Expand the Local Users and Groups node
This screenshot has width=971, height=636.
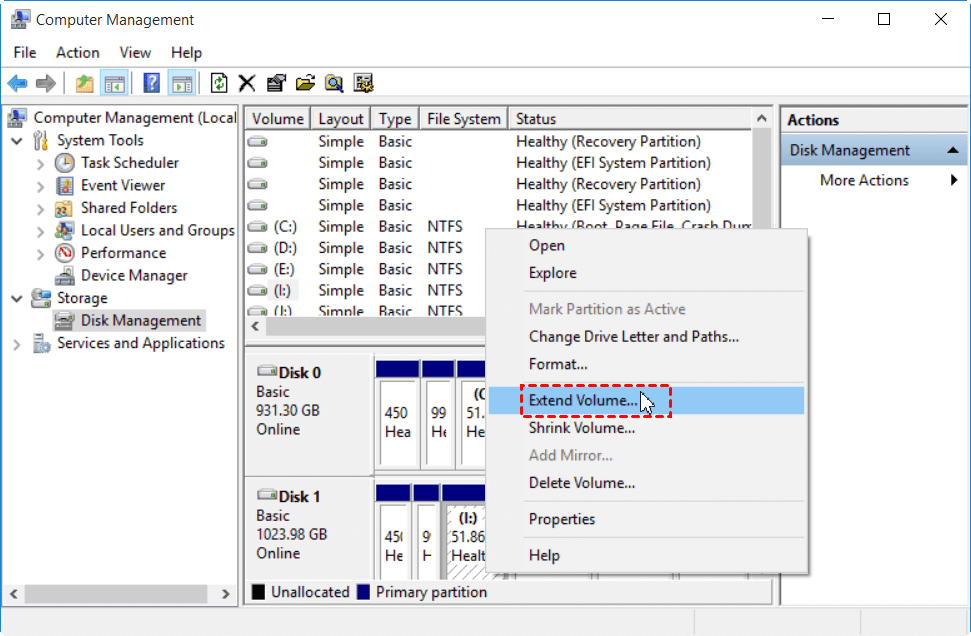(x=40, y=231)
